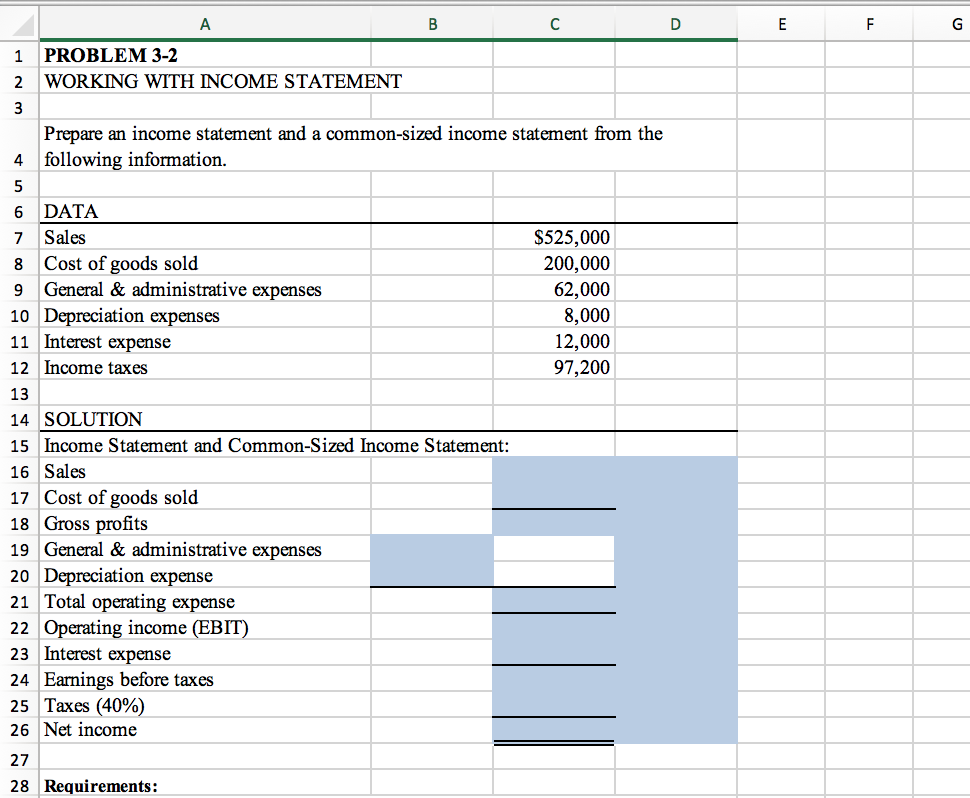This screenshot has height=798, width=970.
Task: Click the cell showing 97,200 income taxes
Action: point(554,367)
